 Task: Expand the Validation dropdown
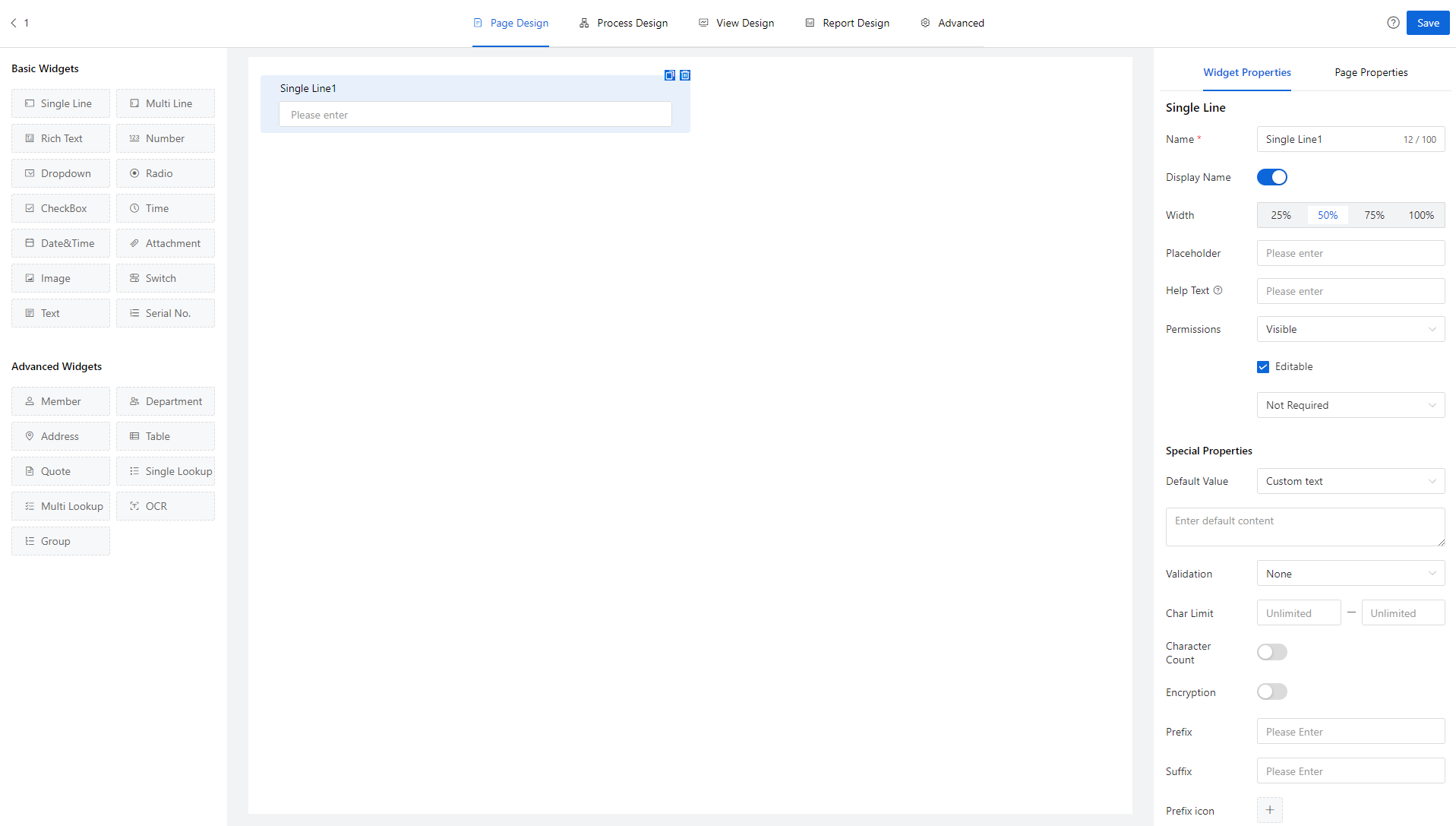(x=1350, y=574)
